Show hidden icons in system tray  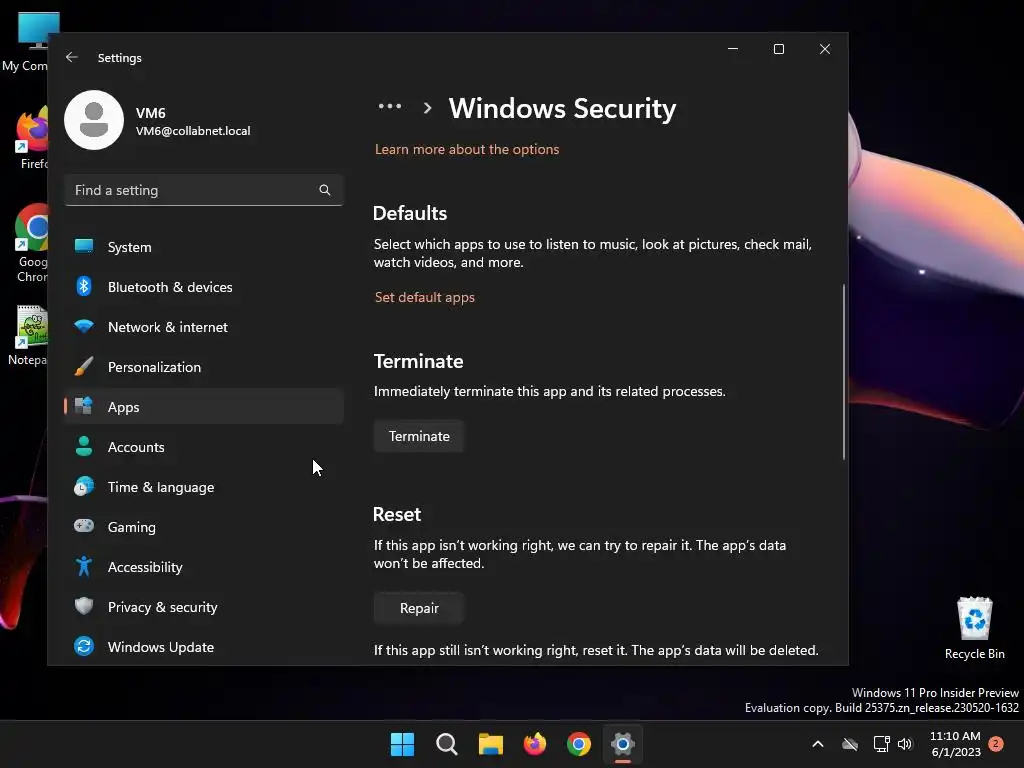tap(818, 744)
